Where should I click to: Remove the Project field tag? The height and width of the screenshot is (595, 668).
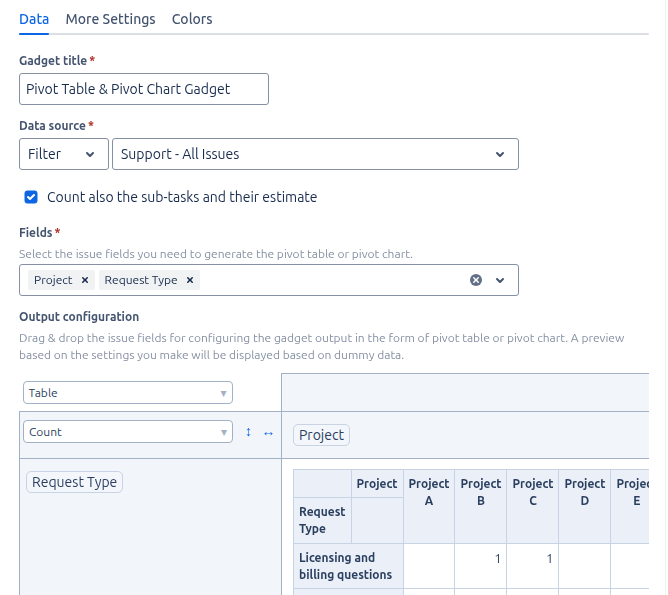85,280
